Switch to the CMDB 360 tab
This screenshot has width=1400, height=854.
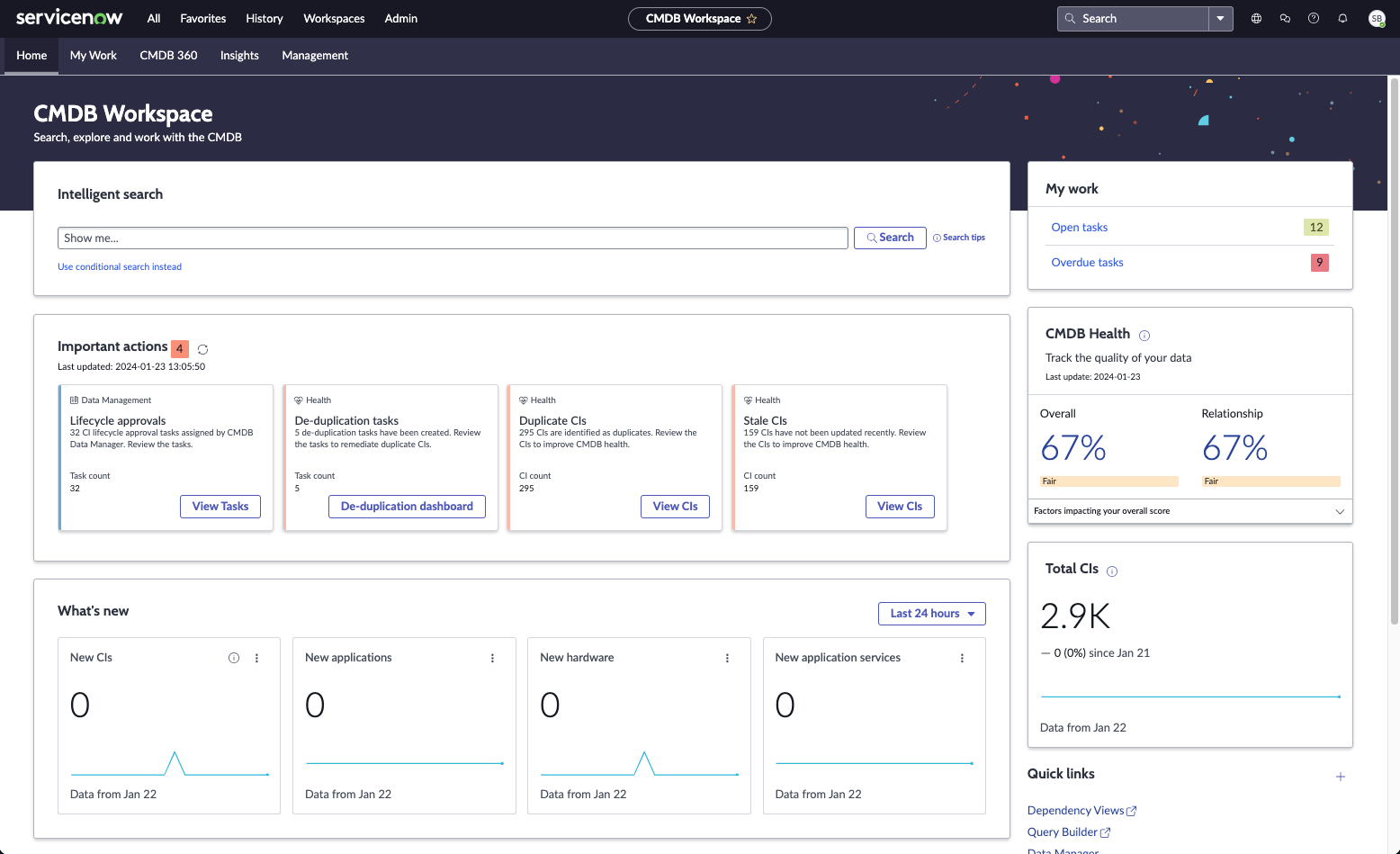pyautogui.click(x=168, y=55)
